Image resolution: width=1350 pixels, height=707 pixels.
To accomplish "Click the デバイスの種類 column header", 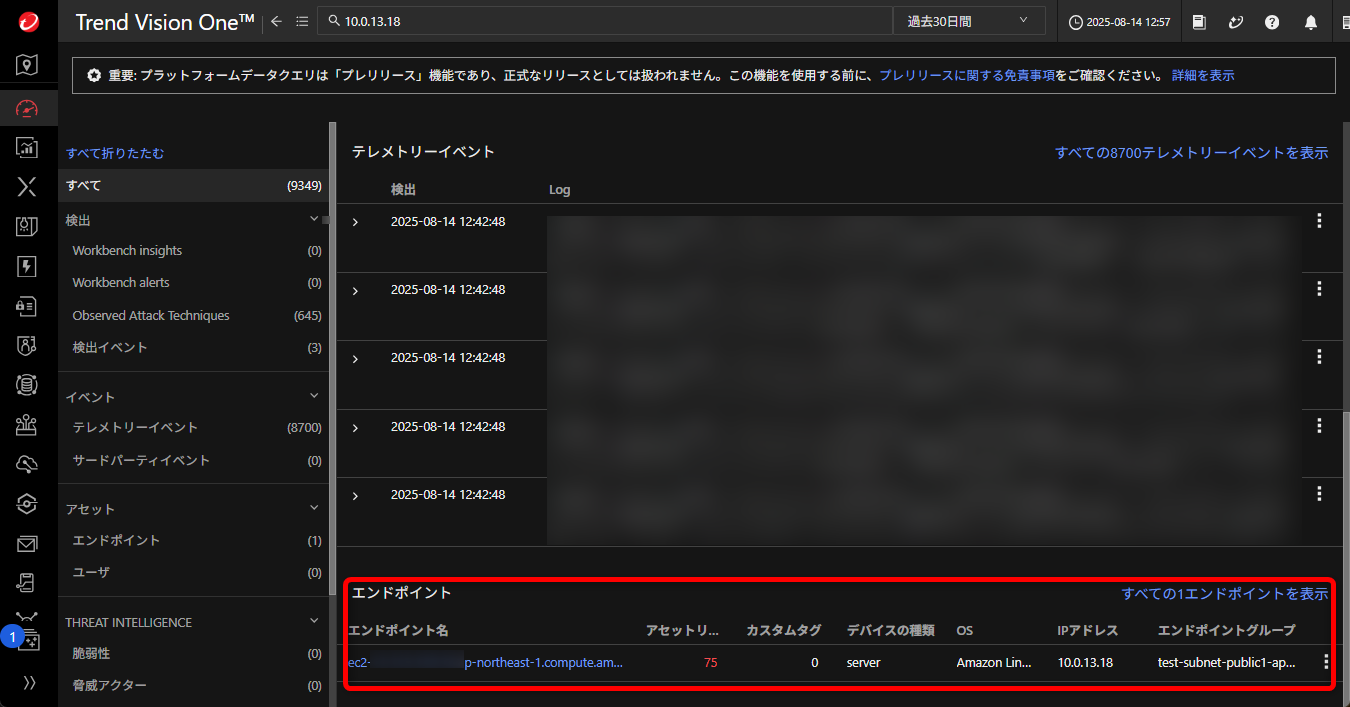I will (890, 630).
